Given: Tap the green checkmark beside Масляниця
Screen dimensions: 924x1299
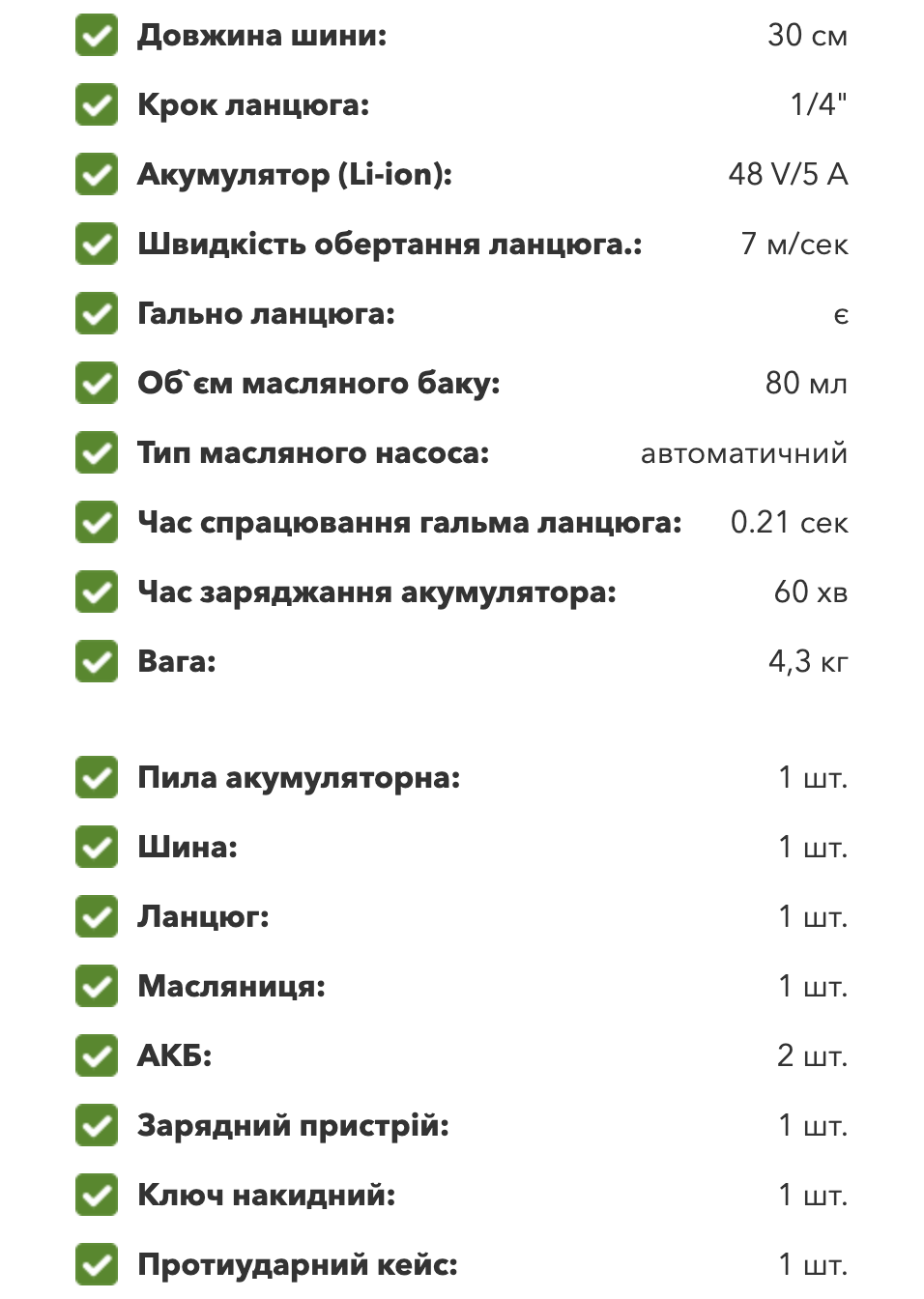Looking at the screenshot, I should coord(97,987).
